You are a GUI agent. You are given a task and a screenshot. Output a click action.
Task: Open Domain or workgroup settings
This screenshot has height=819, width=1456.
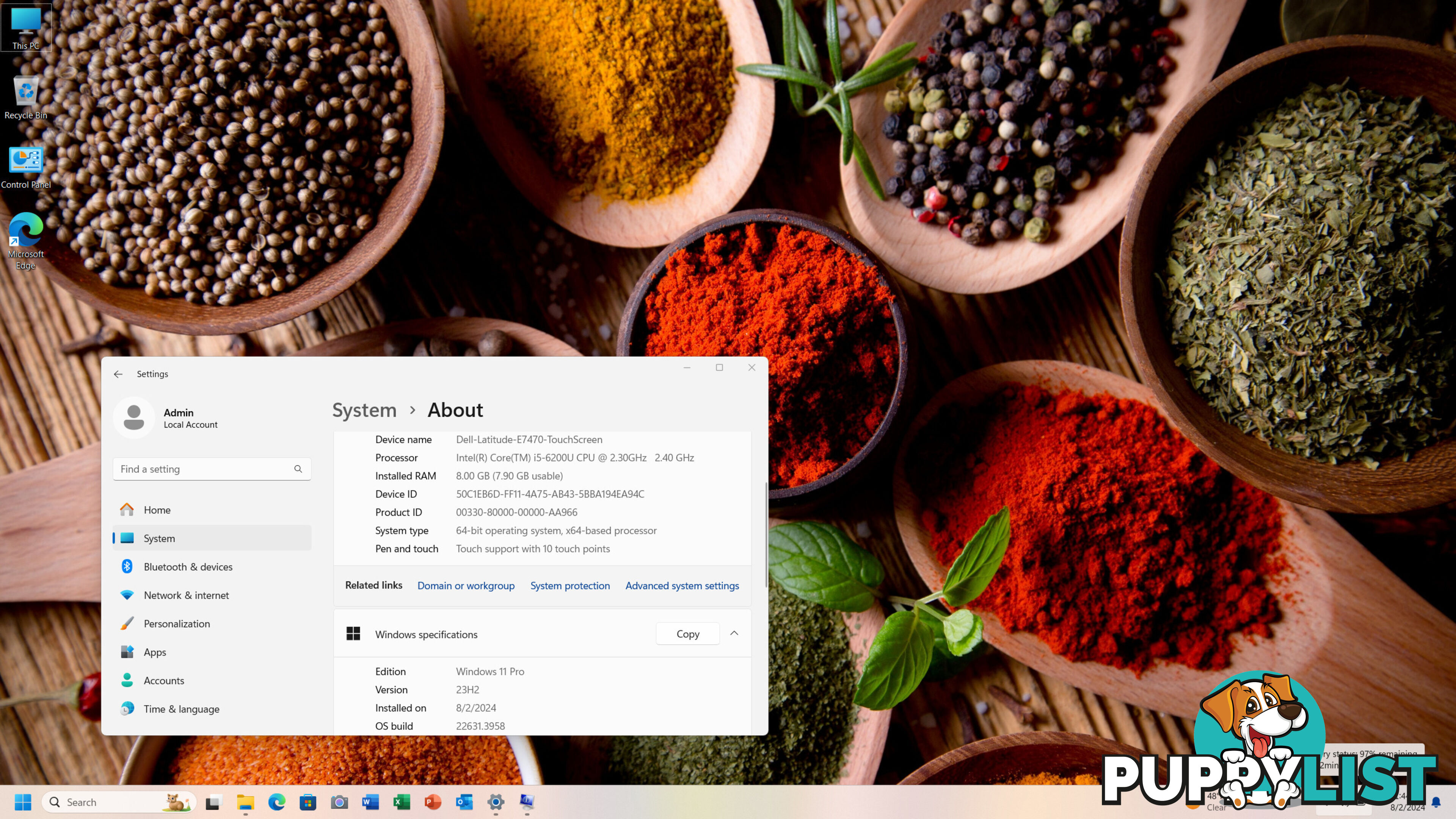[x=466, y=585]
